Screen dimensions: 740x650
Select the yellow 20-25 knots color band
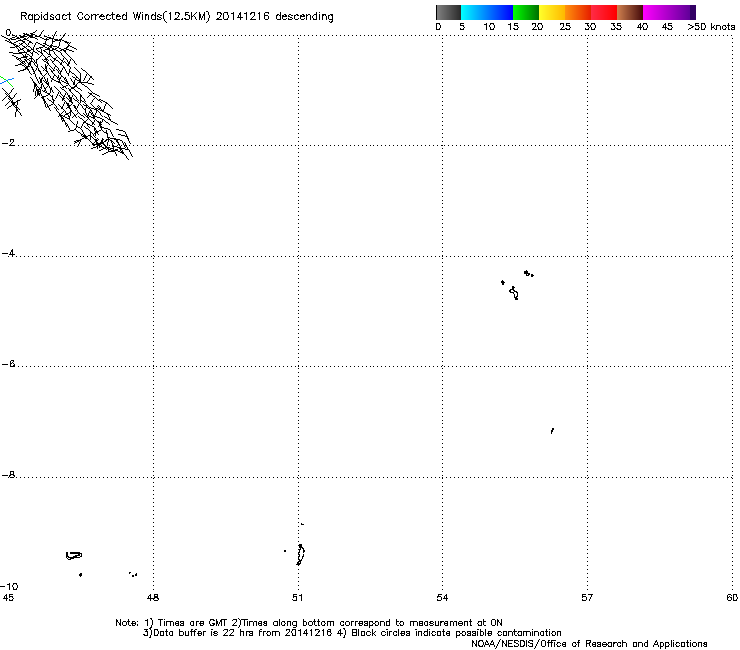click(552, 12)
